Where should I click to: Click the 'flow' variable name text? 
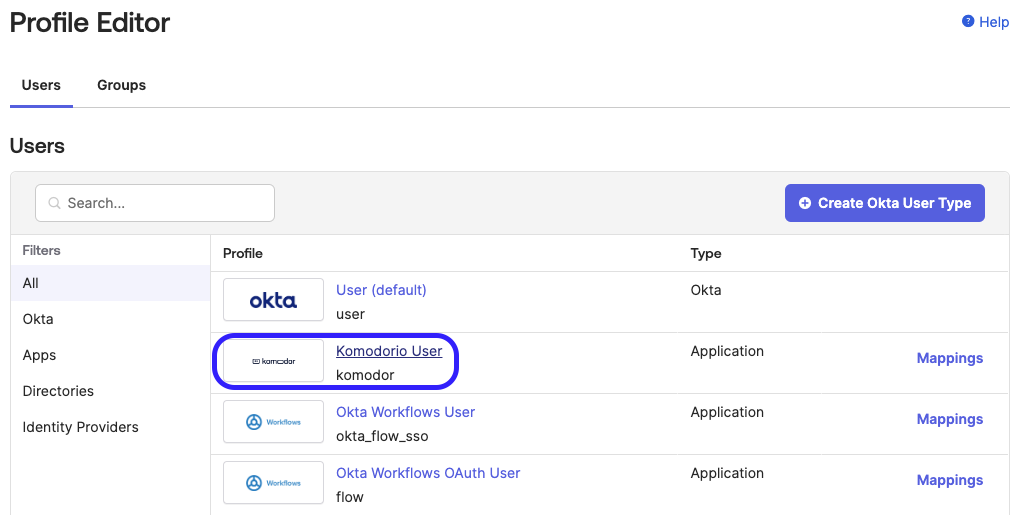pyautogui.click(x=350, y=497)
